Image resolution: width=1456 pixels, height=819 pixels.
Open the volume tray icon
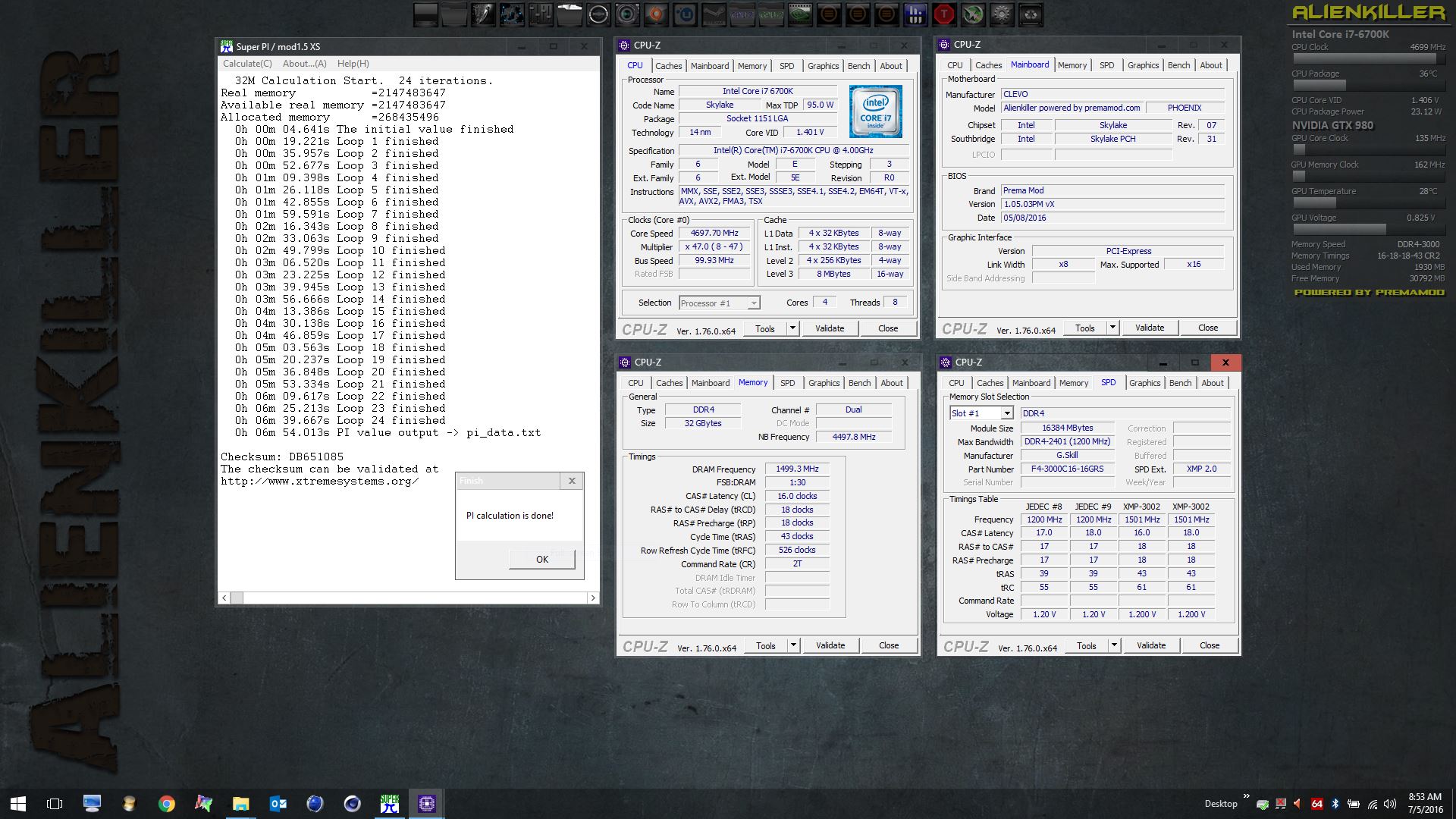click(1390, 804)
